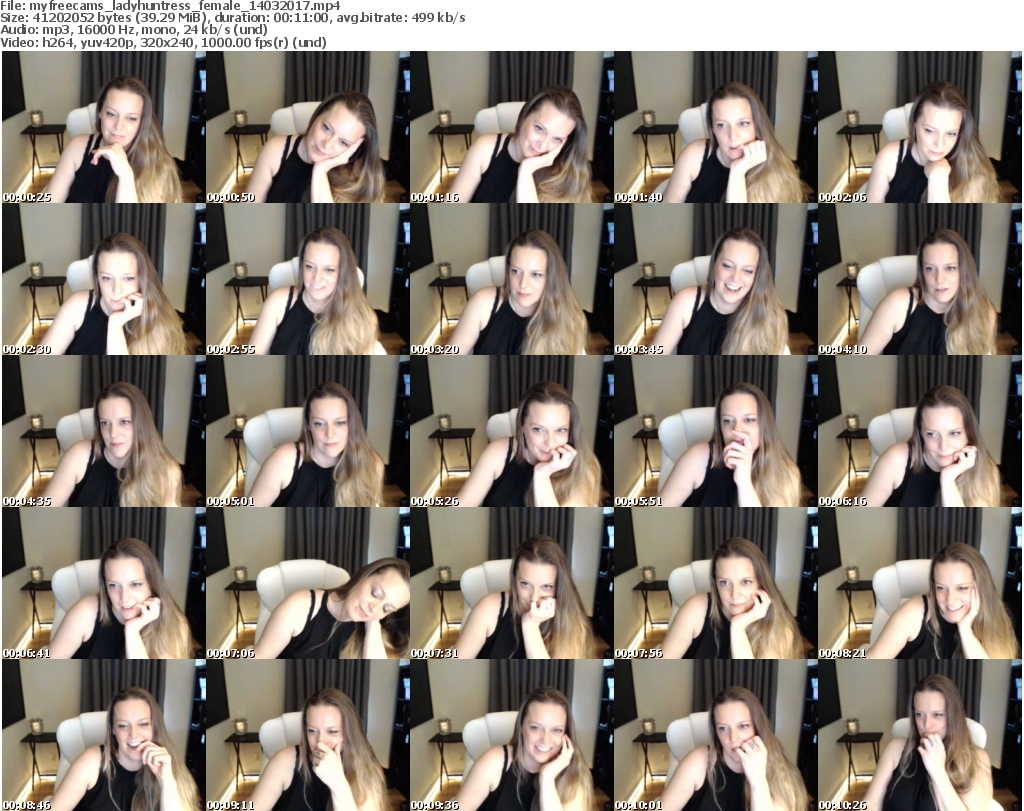Select the thumbnail stamped 00:00:25
The width and height of the screenshot is (1024, 811).
104,127
